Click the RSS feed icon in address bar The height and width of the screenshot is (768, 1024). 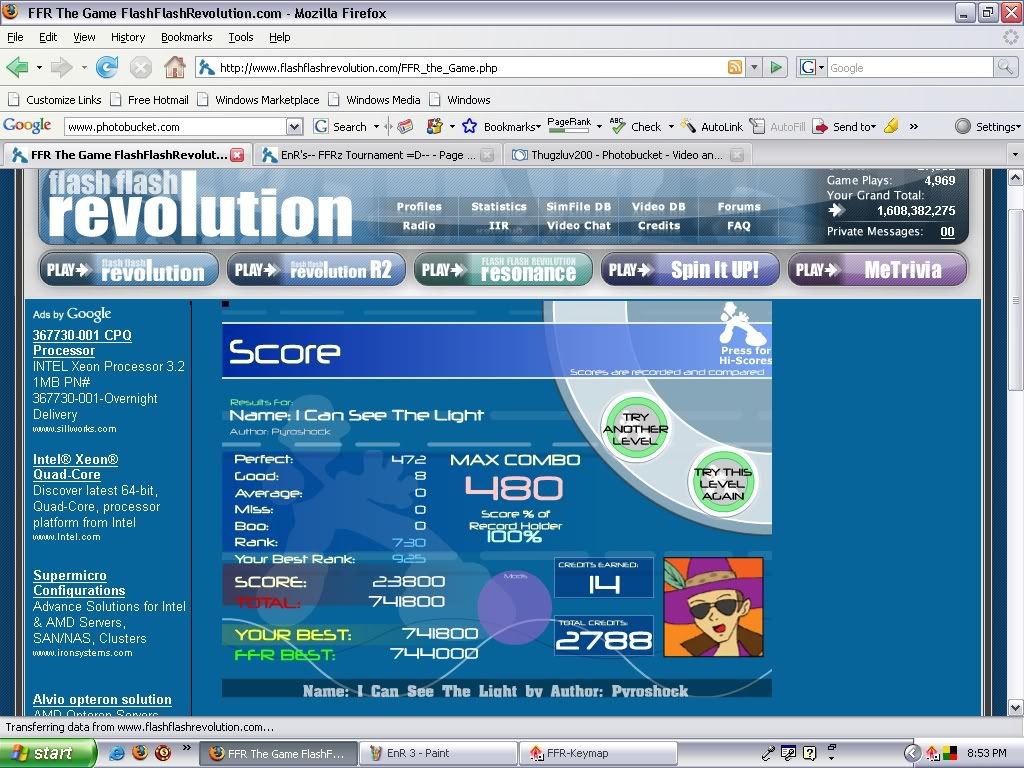pos(735,68)
